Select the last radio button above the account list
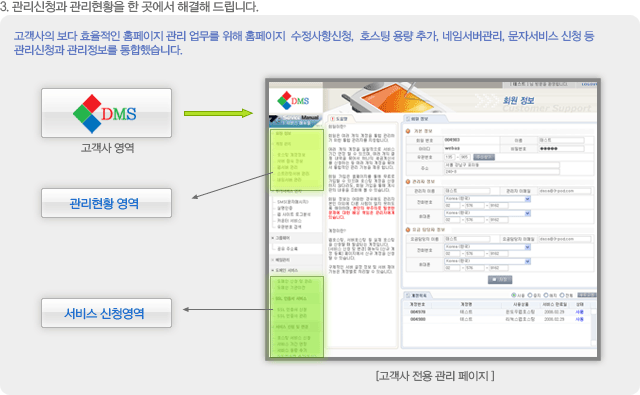The height and width of the screenshot is (395, 640). click(x=562, y=295)
